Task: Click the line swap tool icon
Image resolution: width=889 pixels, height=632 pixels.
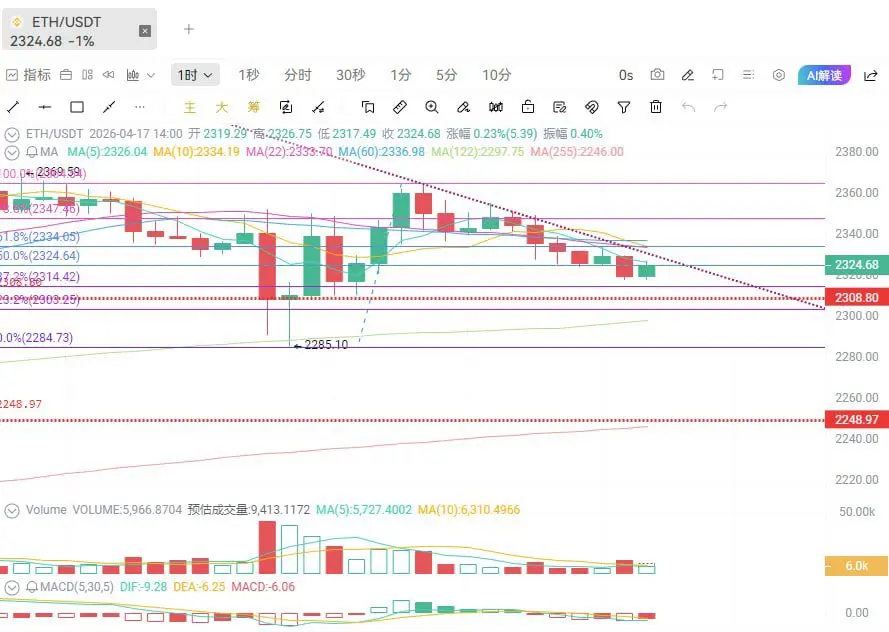Action: coord(319,107)
